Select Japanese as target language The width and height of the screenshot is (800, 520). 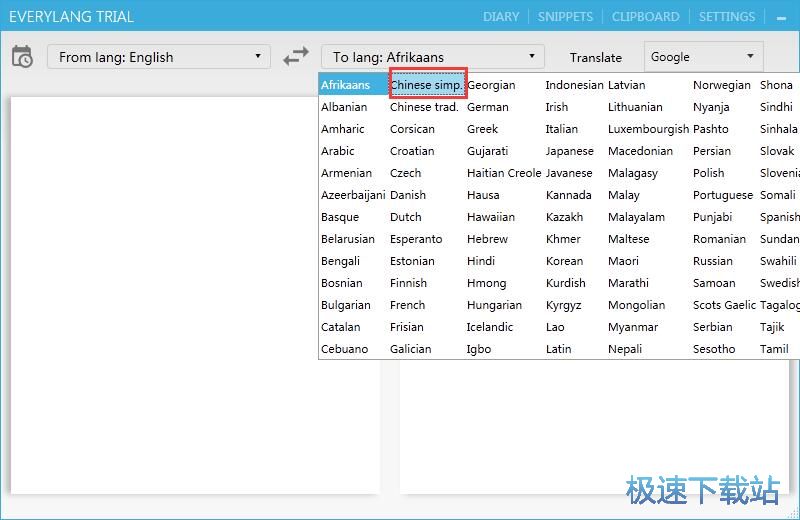coord(569,151)
